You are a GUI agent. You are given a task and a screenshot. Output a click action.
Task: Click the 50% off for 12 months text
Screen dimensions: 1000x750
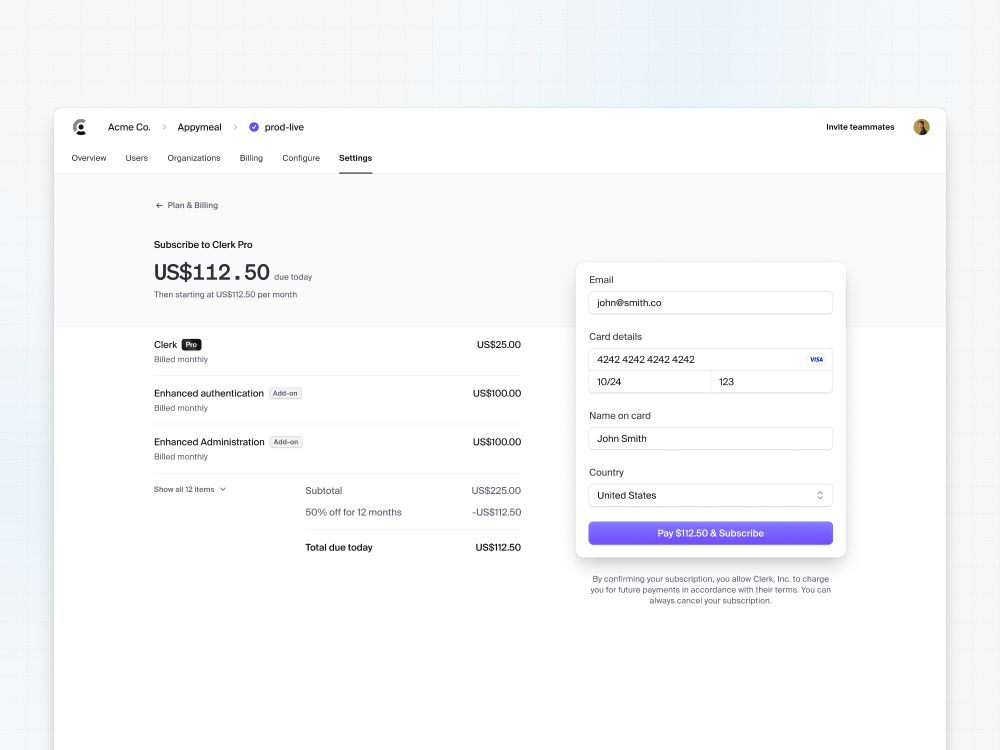pos(353,512)
